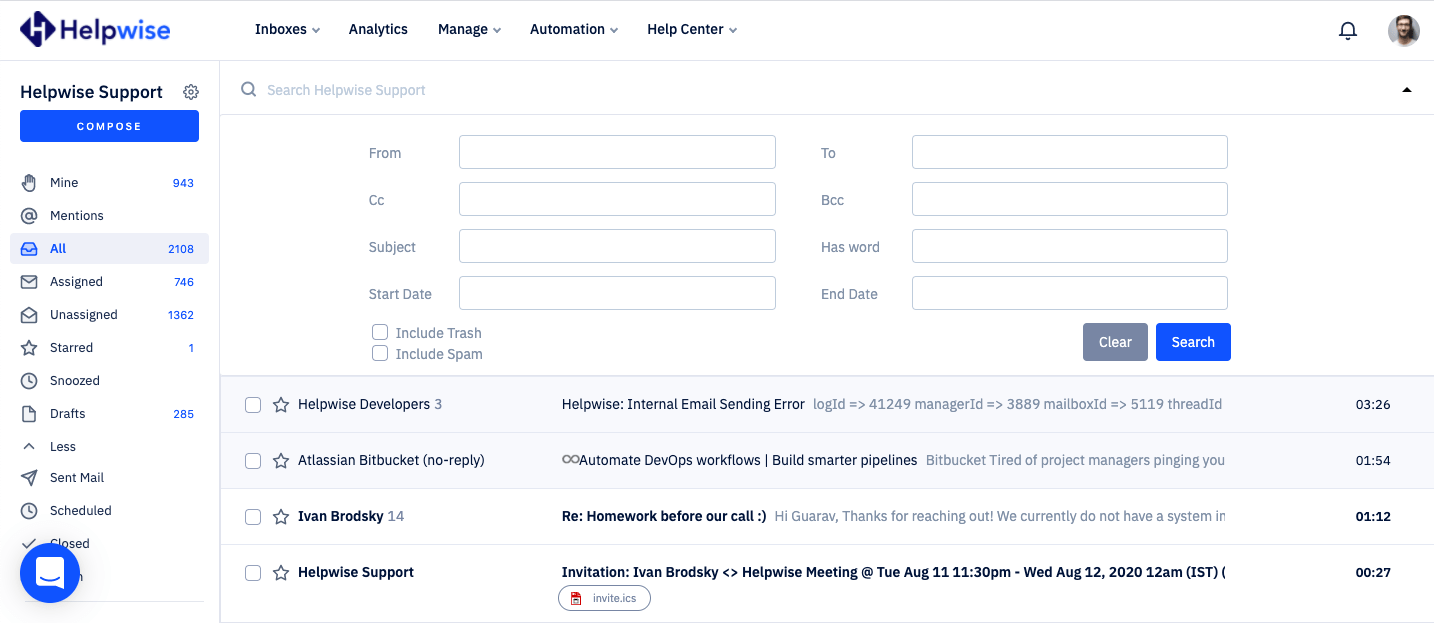The image size is (1434, 623).
Task: Expand the Help Center dropdown menu
Action: 692,30
